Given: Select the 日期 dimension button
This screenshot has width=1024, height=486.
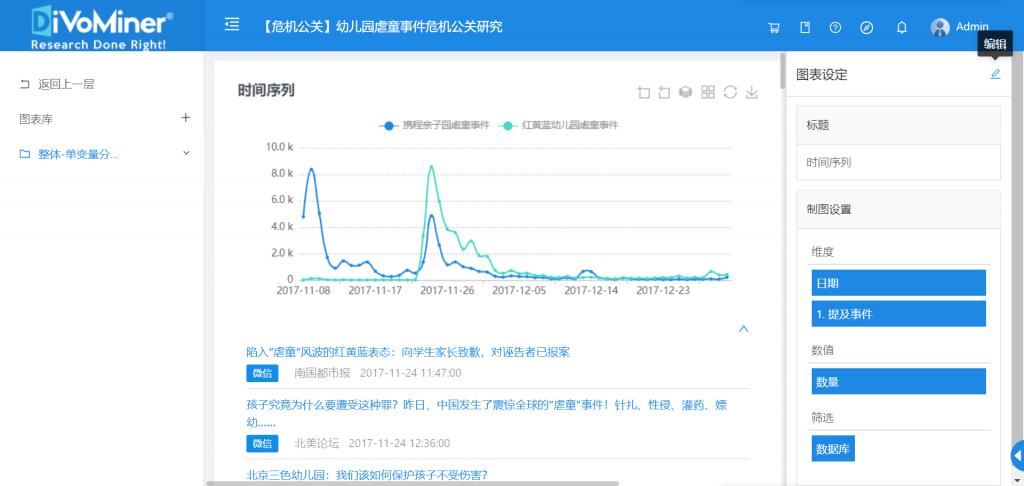Looking at the screenshot, I should [x=898, y=283].
